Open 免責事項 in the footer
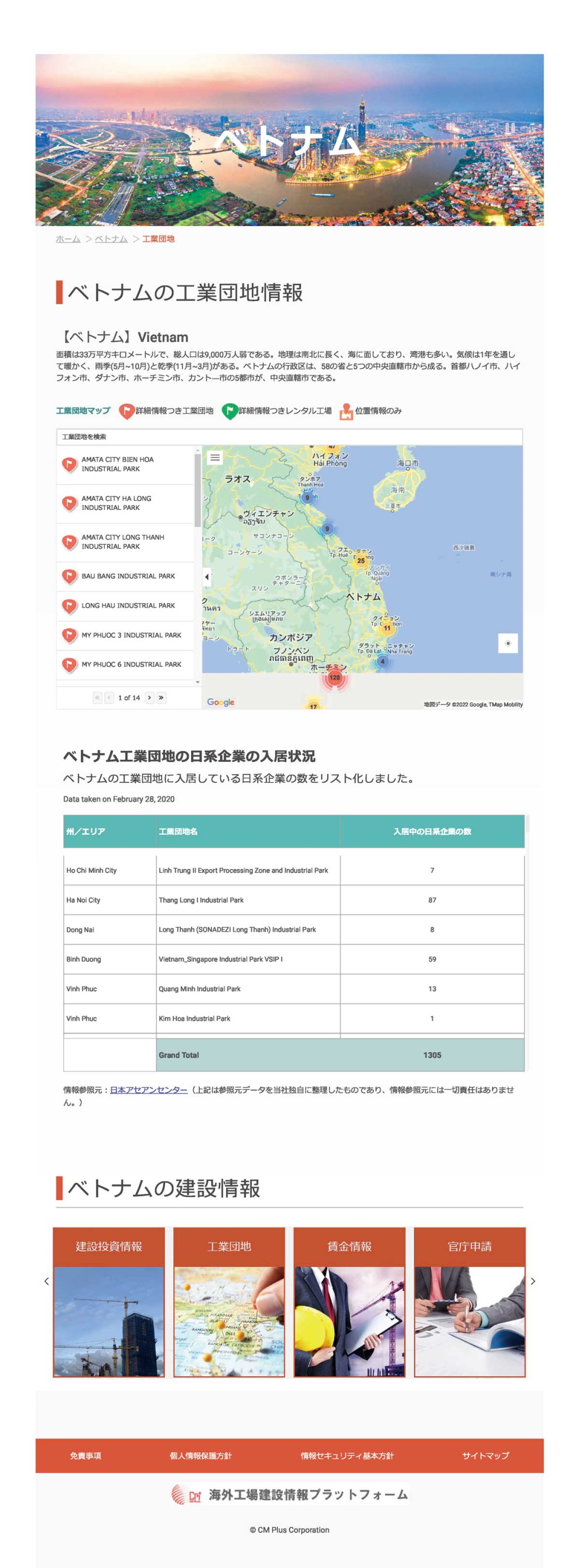The image size is (579, 1568). tap(86, 1456)
